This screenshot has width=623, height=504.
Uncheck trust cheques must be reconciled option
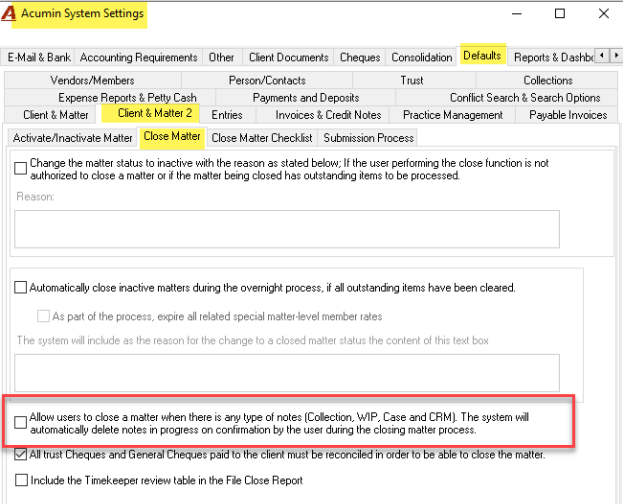coord(21,454)
